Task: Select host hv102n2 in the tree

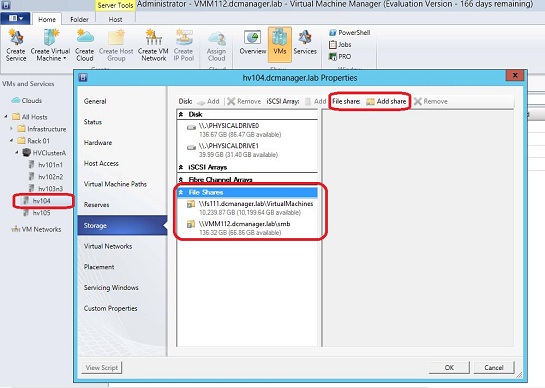Action: tap(46, 177)
